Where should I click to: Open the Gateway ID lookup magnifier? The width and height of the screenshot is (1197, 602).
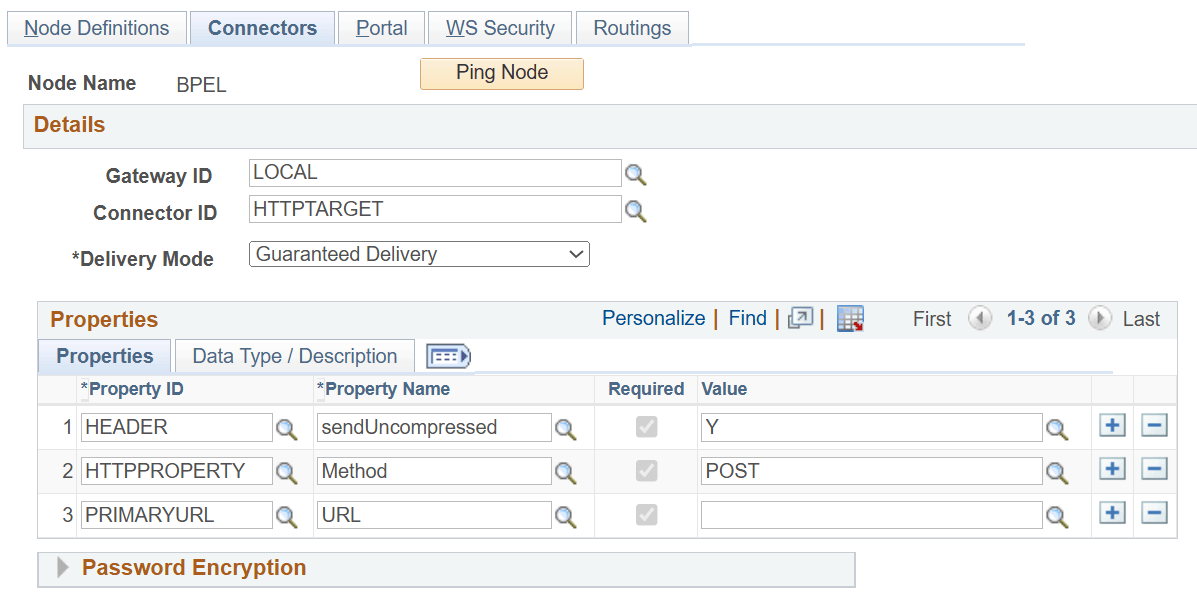tap(636, 173)
